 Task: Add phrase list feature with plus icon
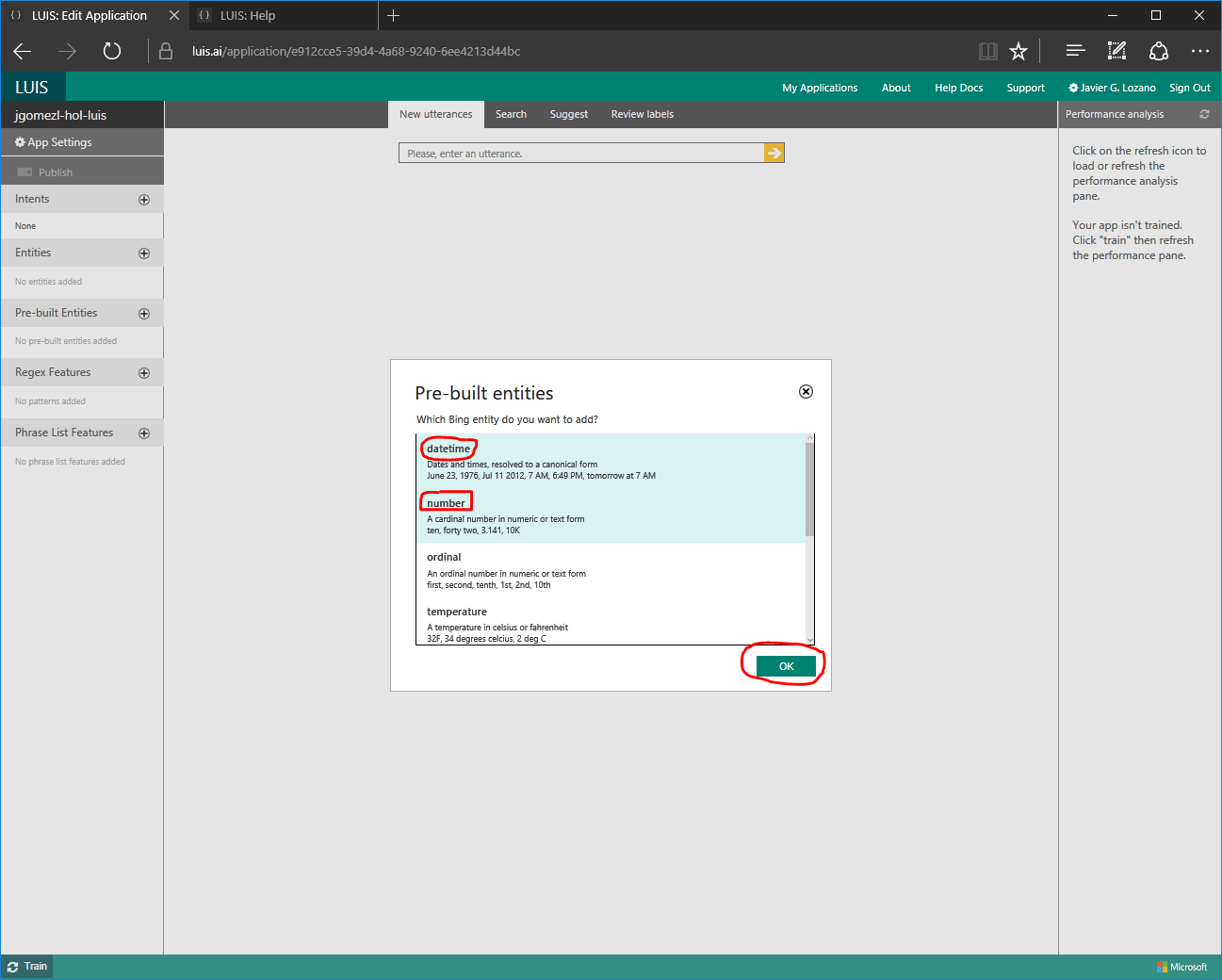144,433
